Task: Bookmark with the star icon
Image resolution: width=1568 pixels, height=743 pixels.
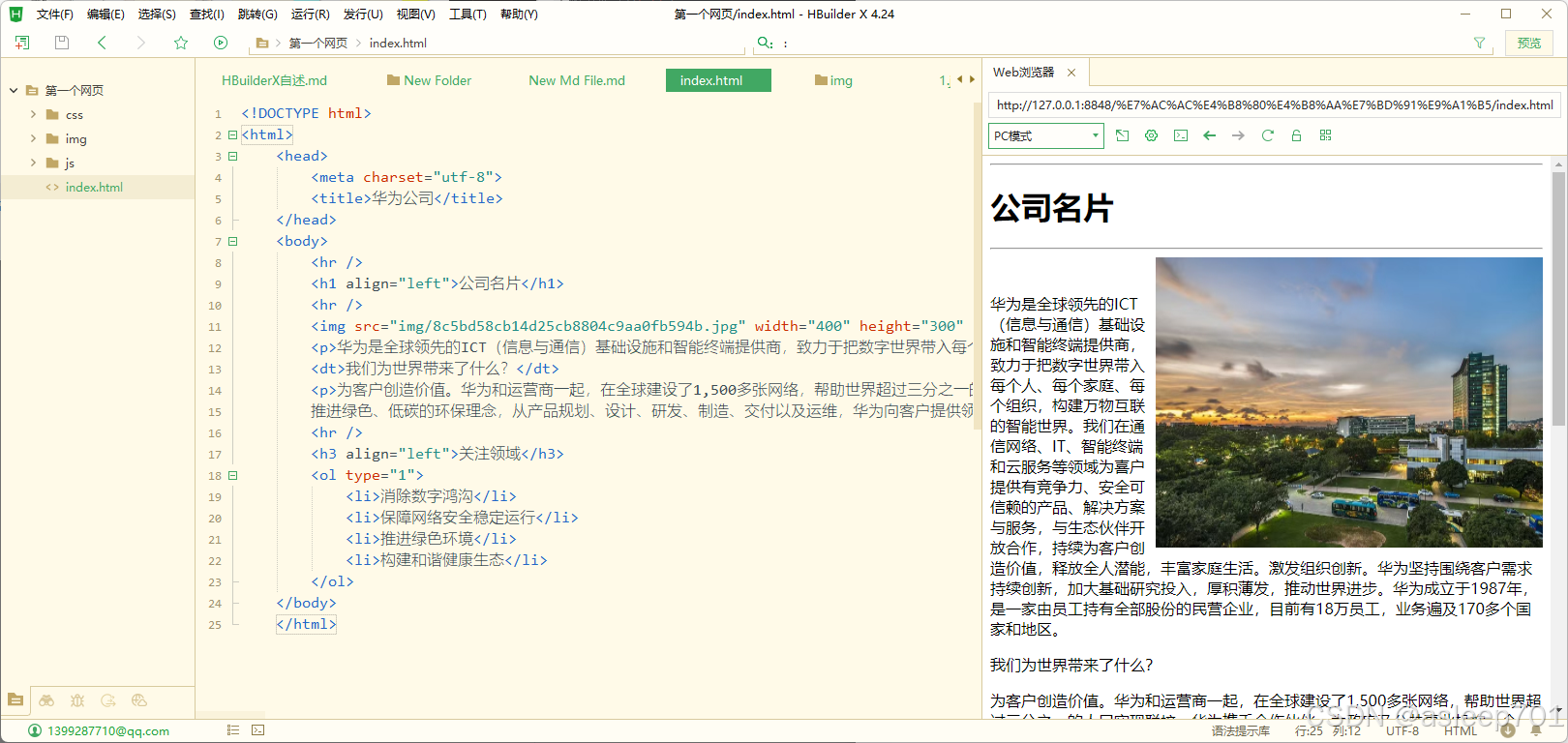Action: coord(181,43)
